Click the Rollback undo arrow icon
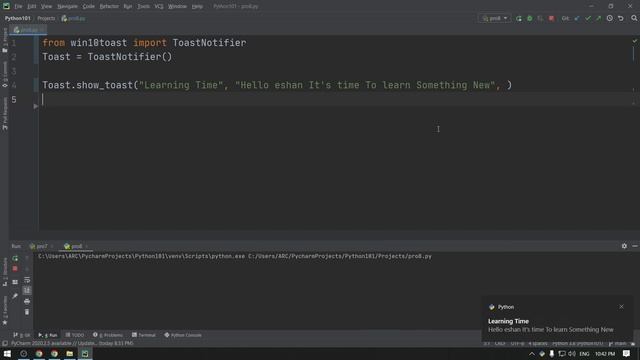 point(620,18)
